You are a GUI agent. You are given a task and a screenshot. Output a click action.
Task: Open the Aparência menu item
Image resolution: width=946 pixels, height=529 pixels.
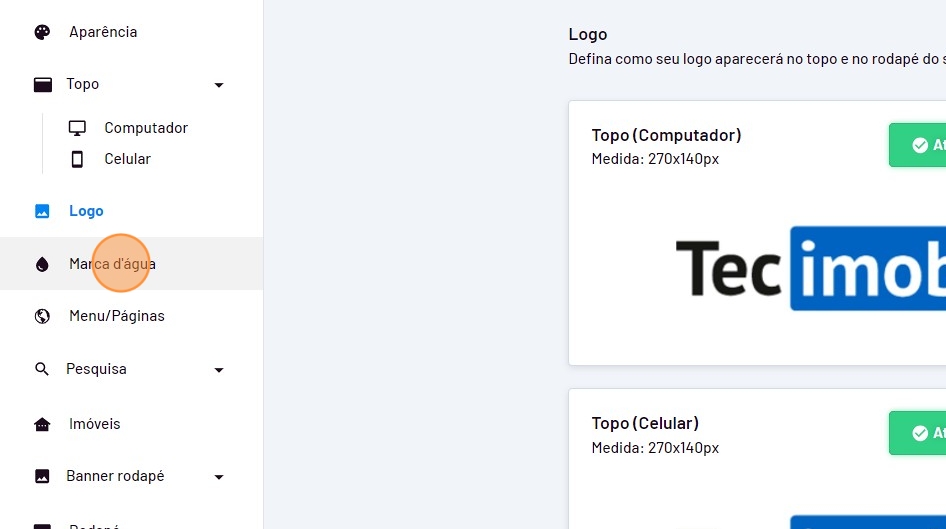pos(103,32)
